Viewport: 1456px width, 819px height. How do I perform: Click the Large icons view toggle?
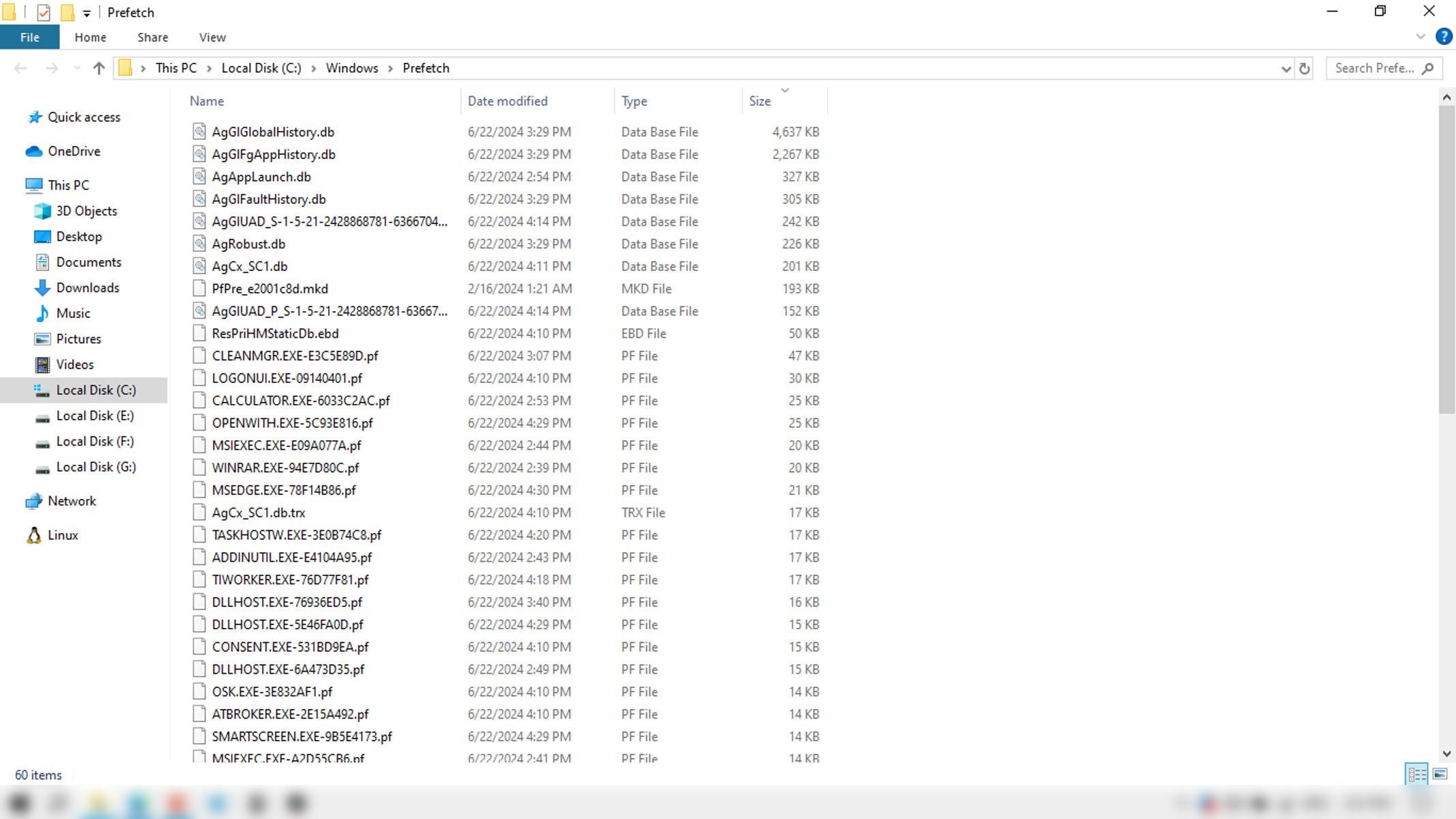[1440, 774]
